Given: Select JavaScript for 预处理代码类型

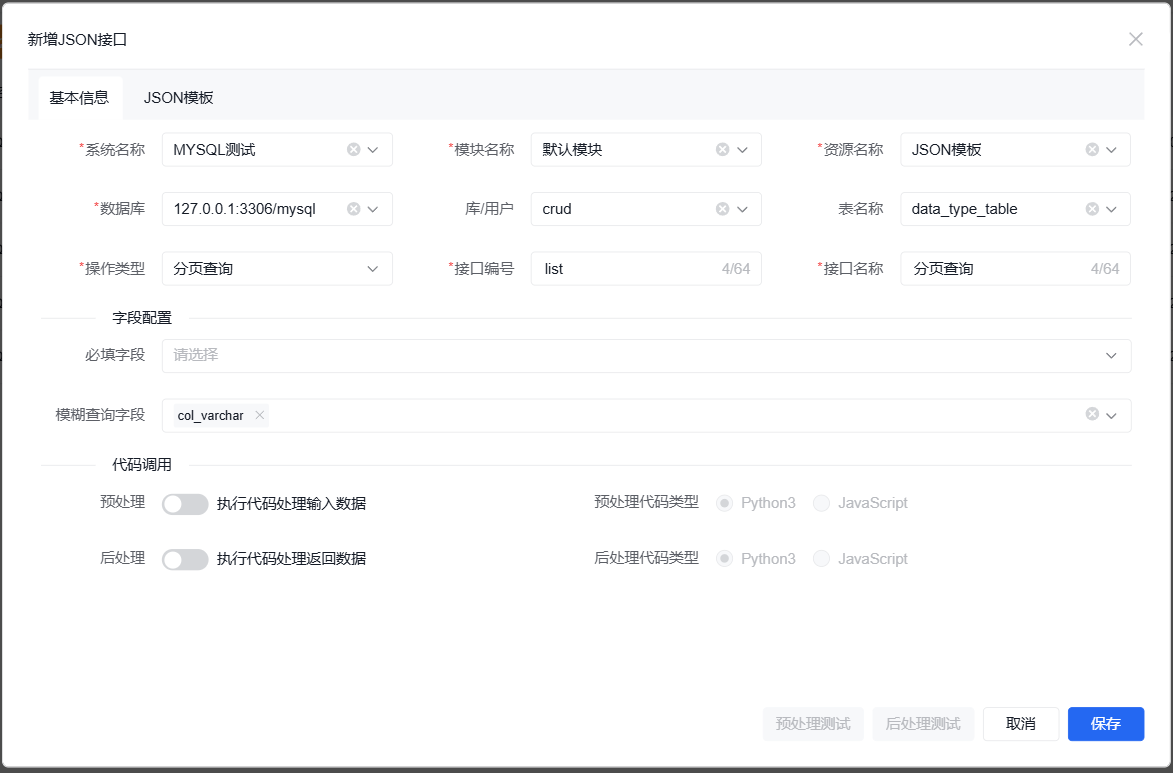Looking at the screenshot, I should [x=860, y=503].
